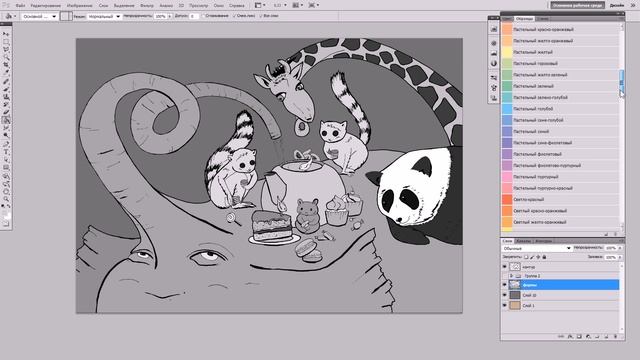The width and height of the screenshot is (640, 360).
Task: Lock layer position with cross-arrow icon
Action: point(538,257)
